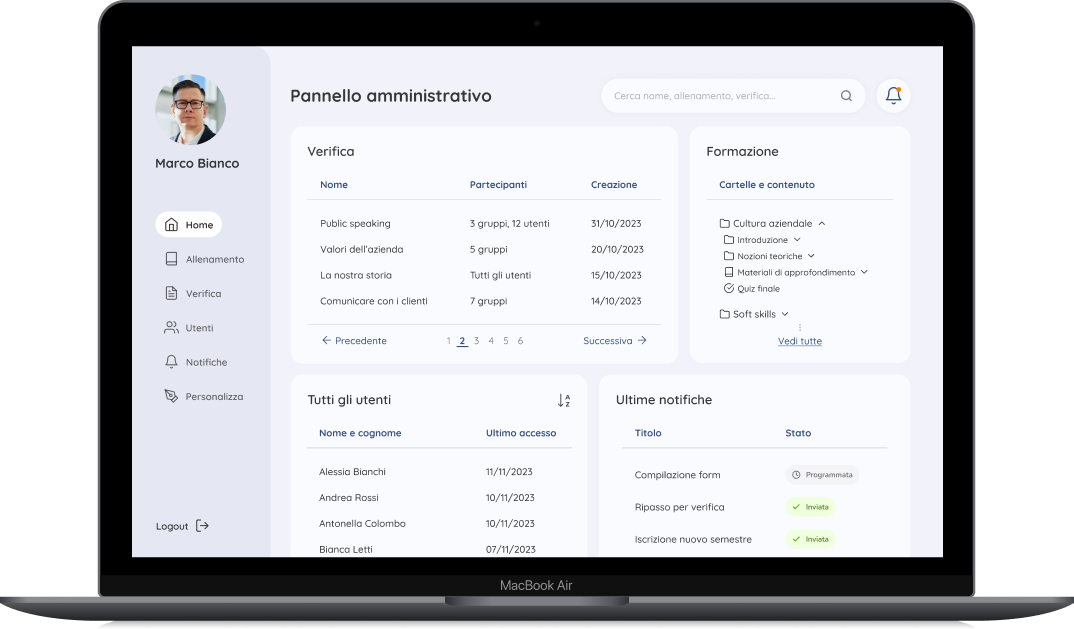Click the Materiali di approfondimento book icon

click(x=729, y=272)
